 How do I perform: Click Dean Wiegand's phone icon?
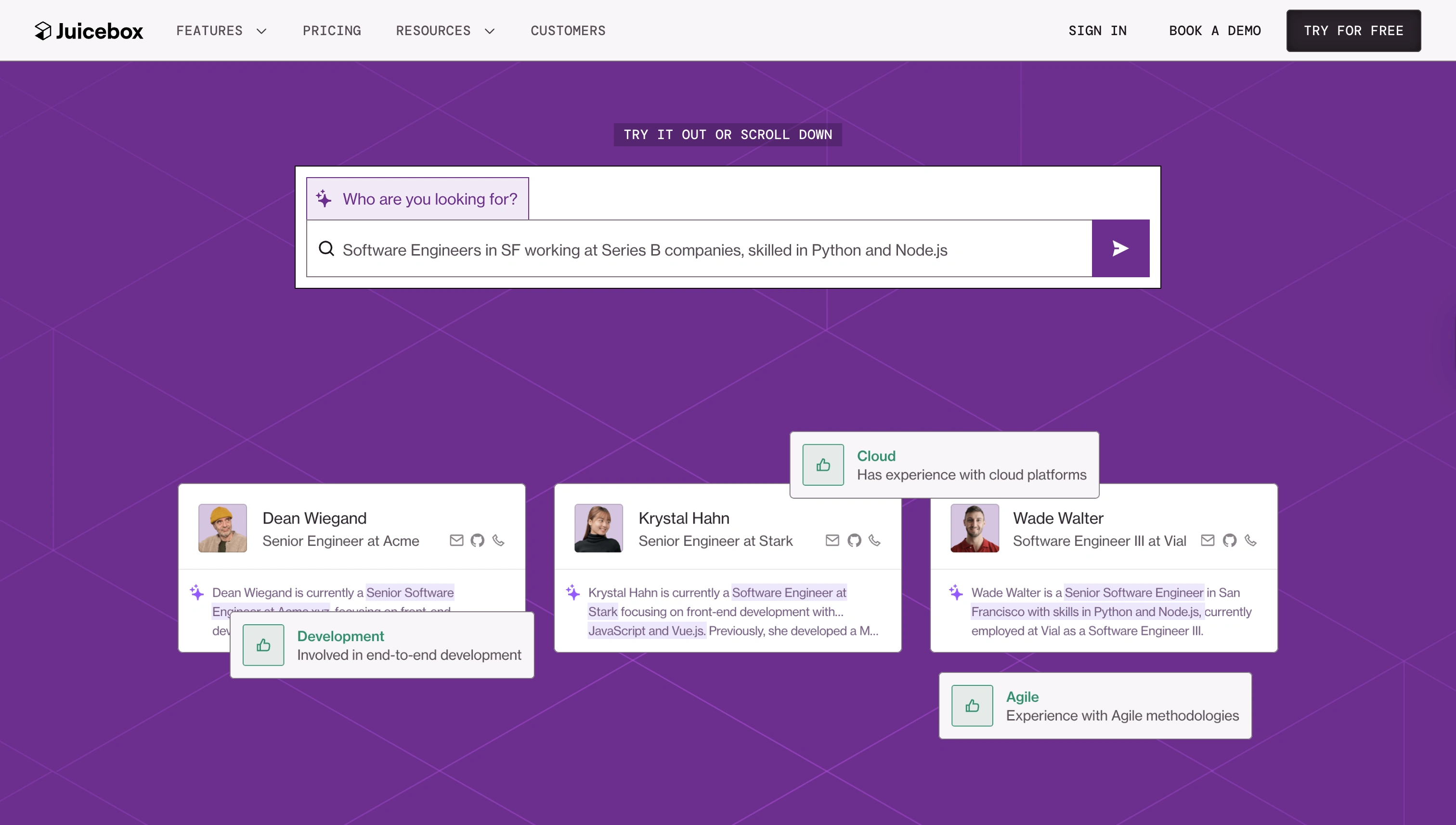click(498, 540)
